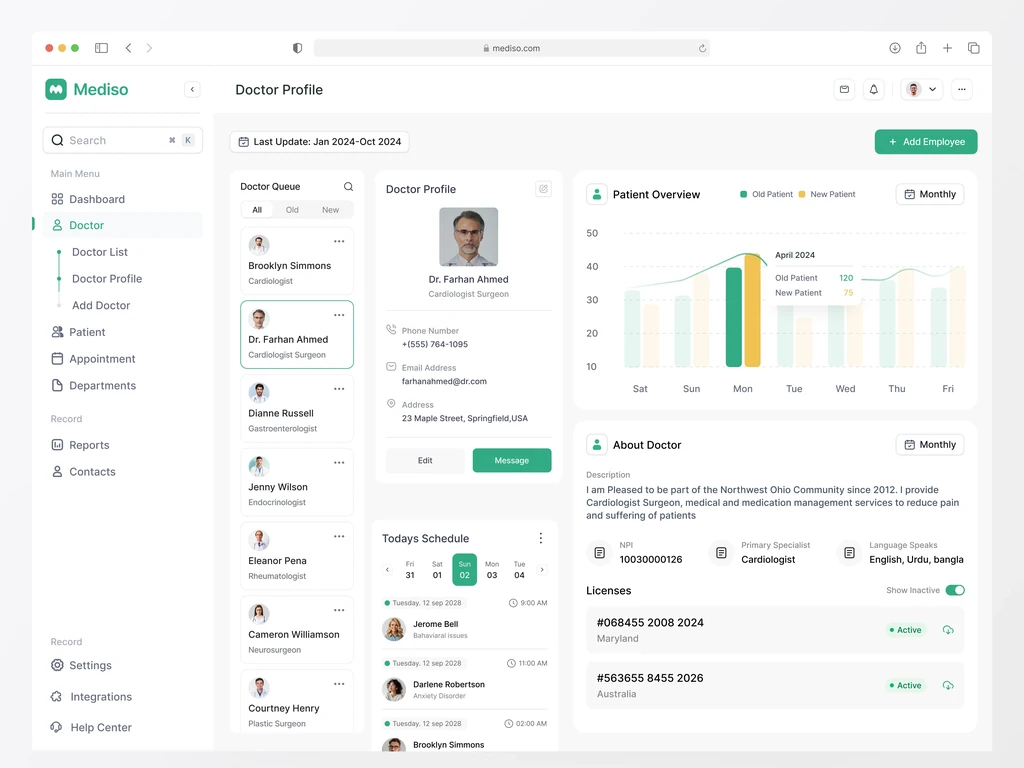Click the Add Employee button

pos(926,142)
